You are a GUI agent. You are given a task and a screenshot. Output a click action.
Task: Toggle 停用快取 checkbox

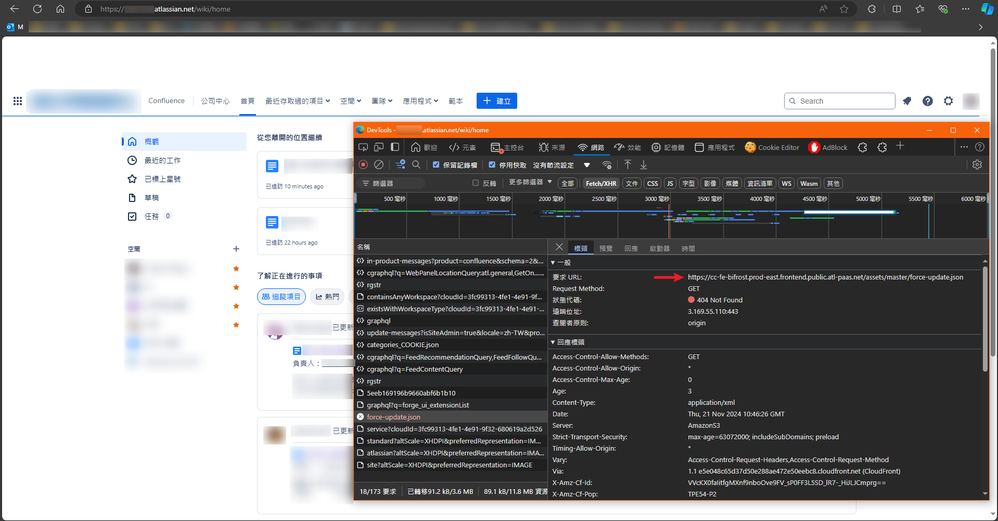coord(492,165)
